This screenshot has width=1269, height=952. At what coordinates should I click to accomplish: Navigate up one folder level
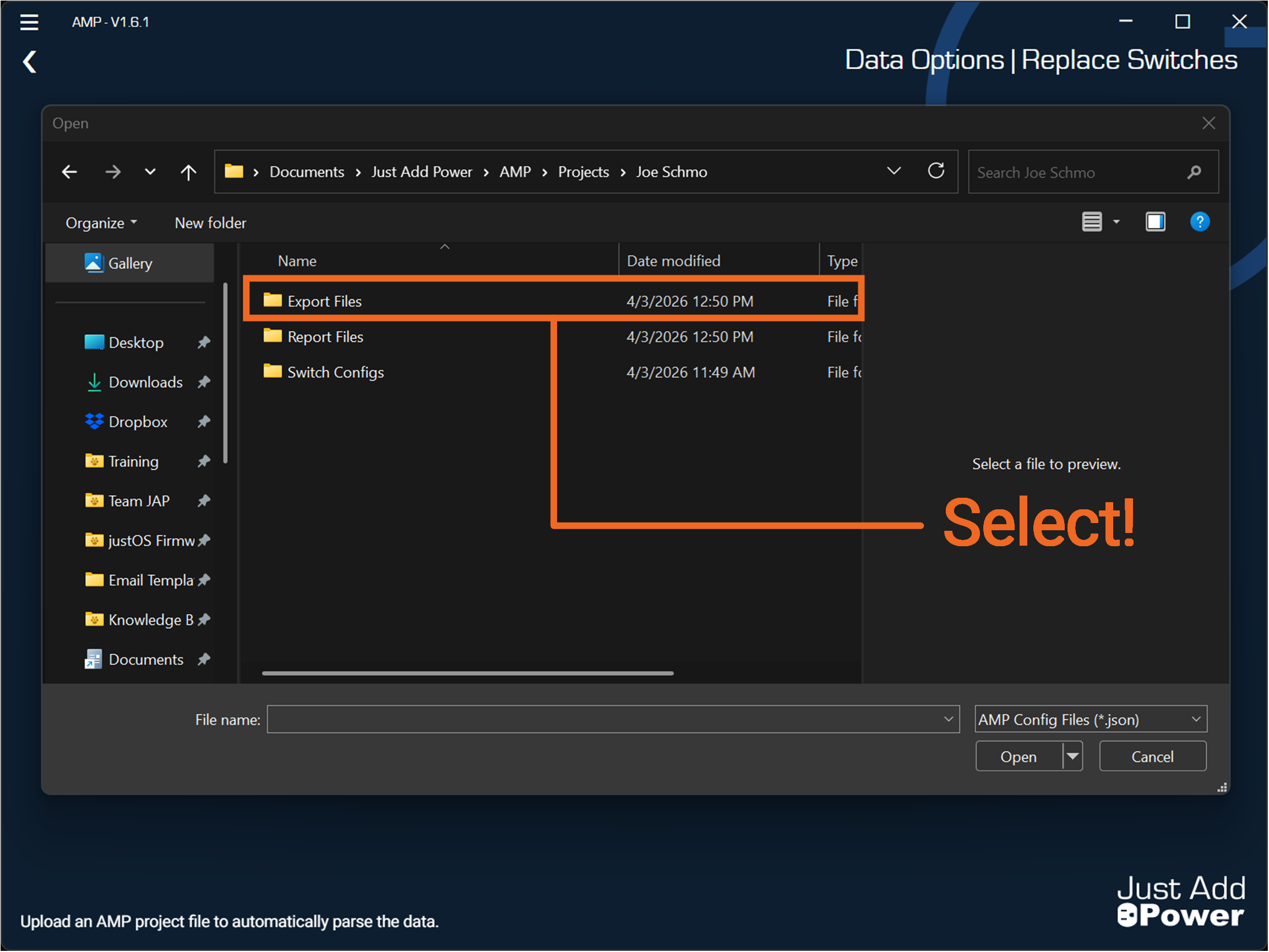pos(188,172)
